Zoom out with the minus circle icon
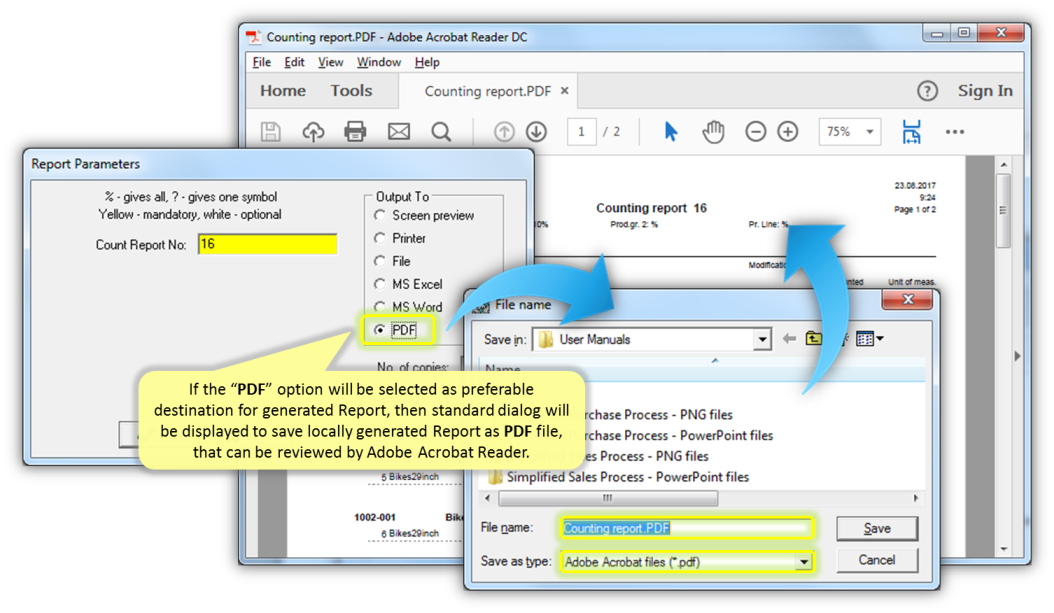1054x613 pixels. pyautogui.click(x=756, y=131)
